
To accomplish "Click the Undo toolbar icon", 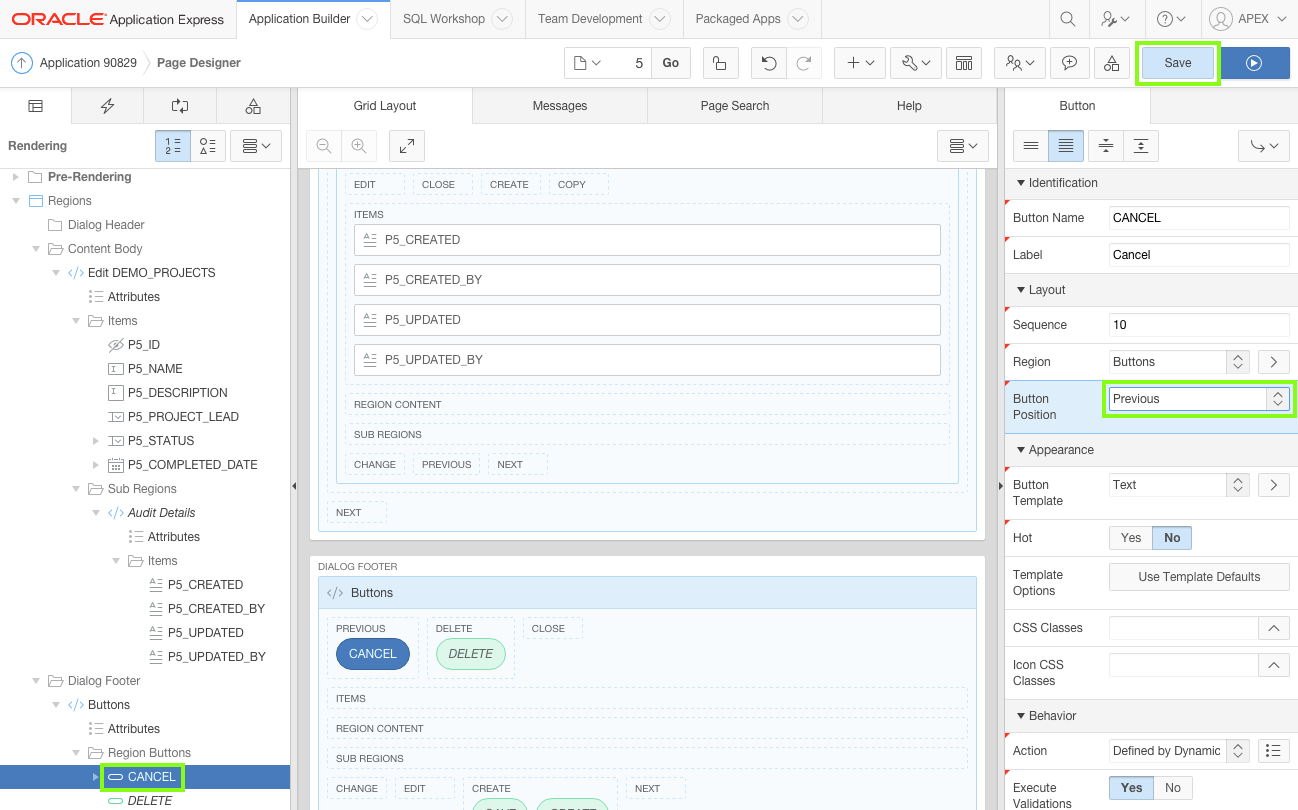I will click(x=769, y=62).
